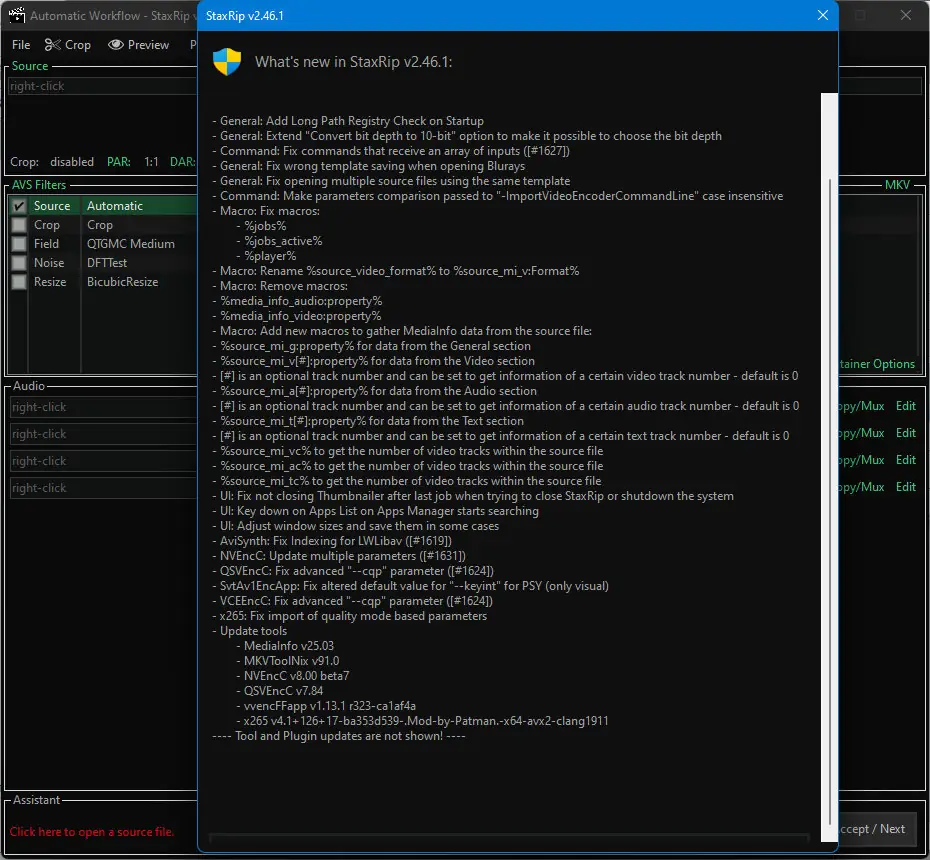Enable the Crop filter checkbox

pyautogui.click(x=18, y=225)
